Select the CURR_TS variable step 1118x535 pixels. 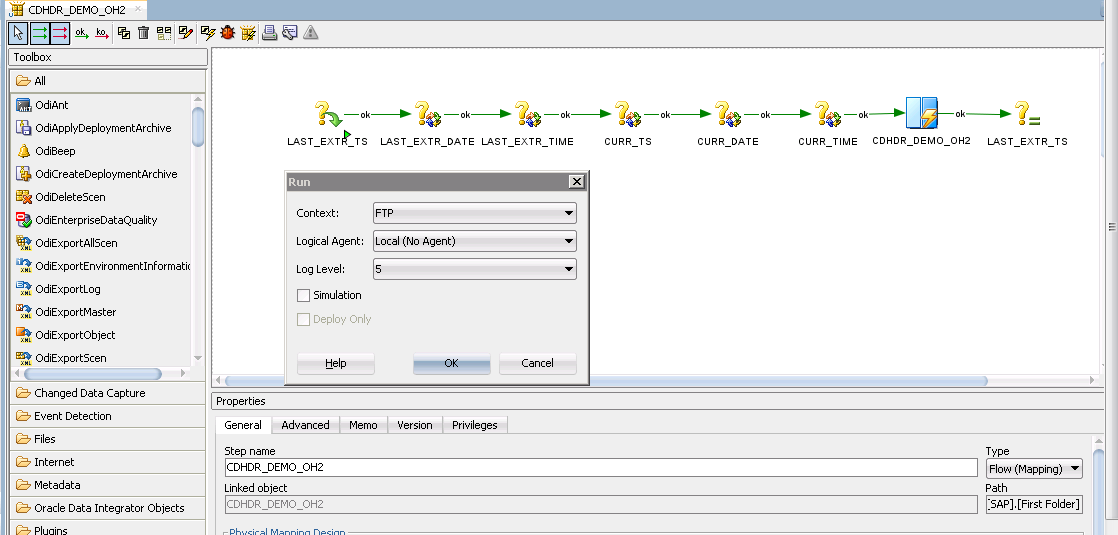click(627, 115)
